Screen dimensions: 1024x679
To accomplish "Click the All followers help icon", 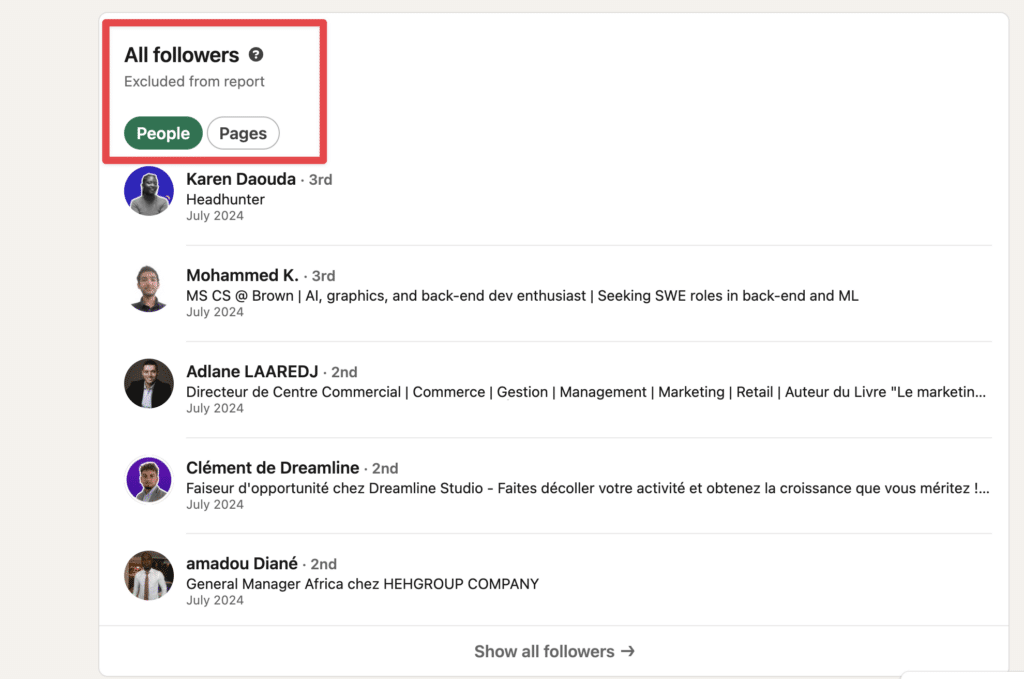I will click(256, 55).
